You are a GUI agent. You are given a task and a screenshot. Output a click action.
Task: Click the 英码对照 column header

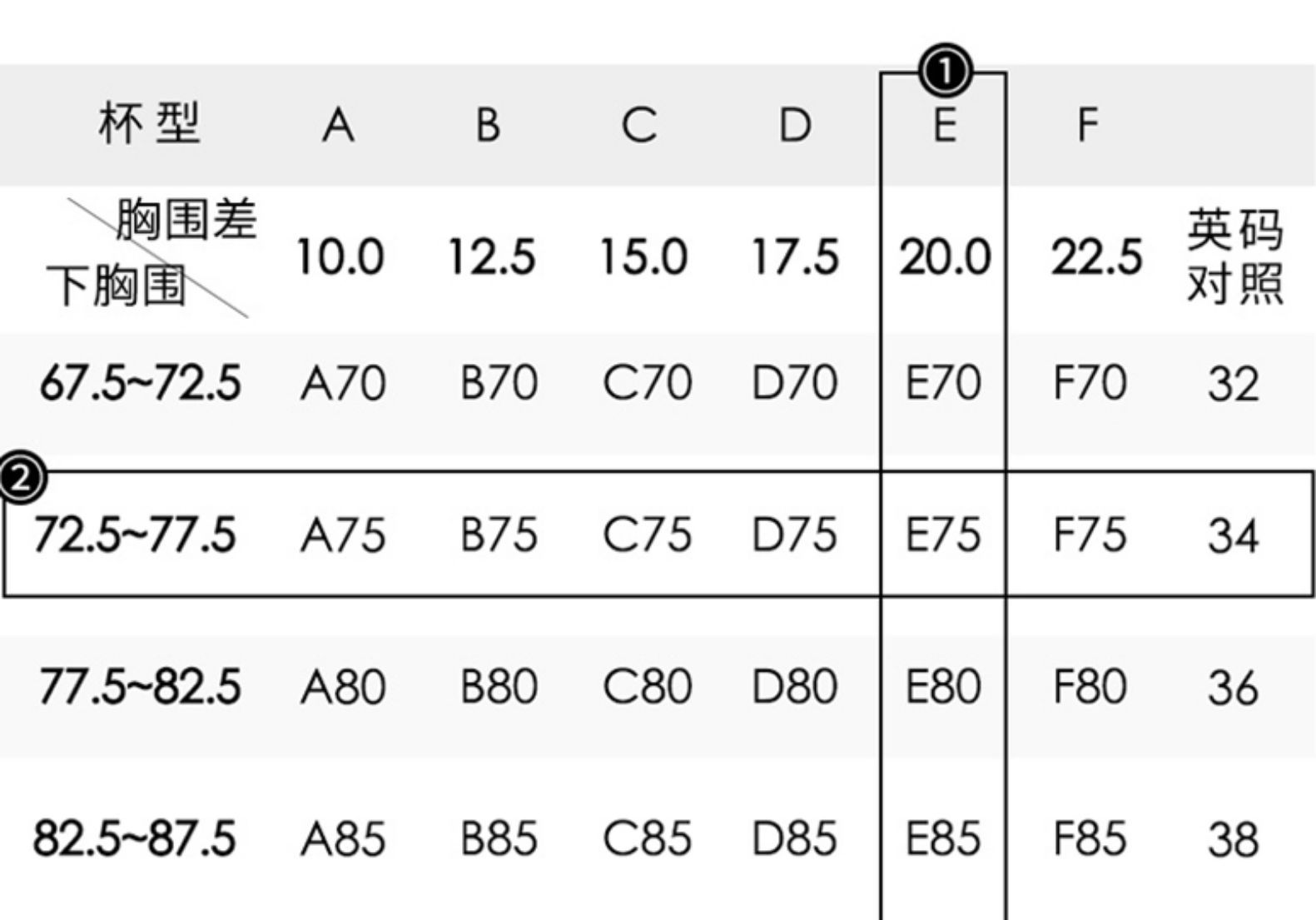click(x=1234, y=256)
